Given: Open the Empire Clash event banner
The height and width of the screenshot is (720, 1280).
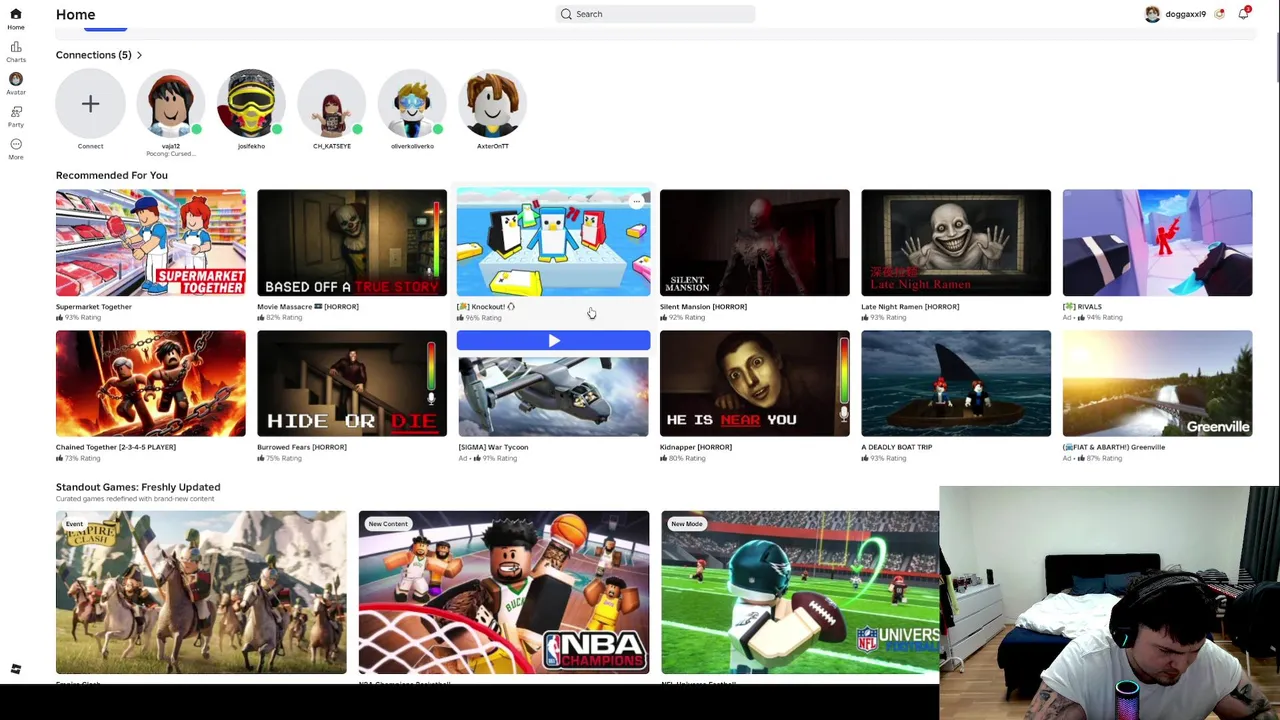Looking at the screenshot, I should pos(201,592).
